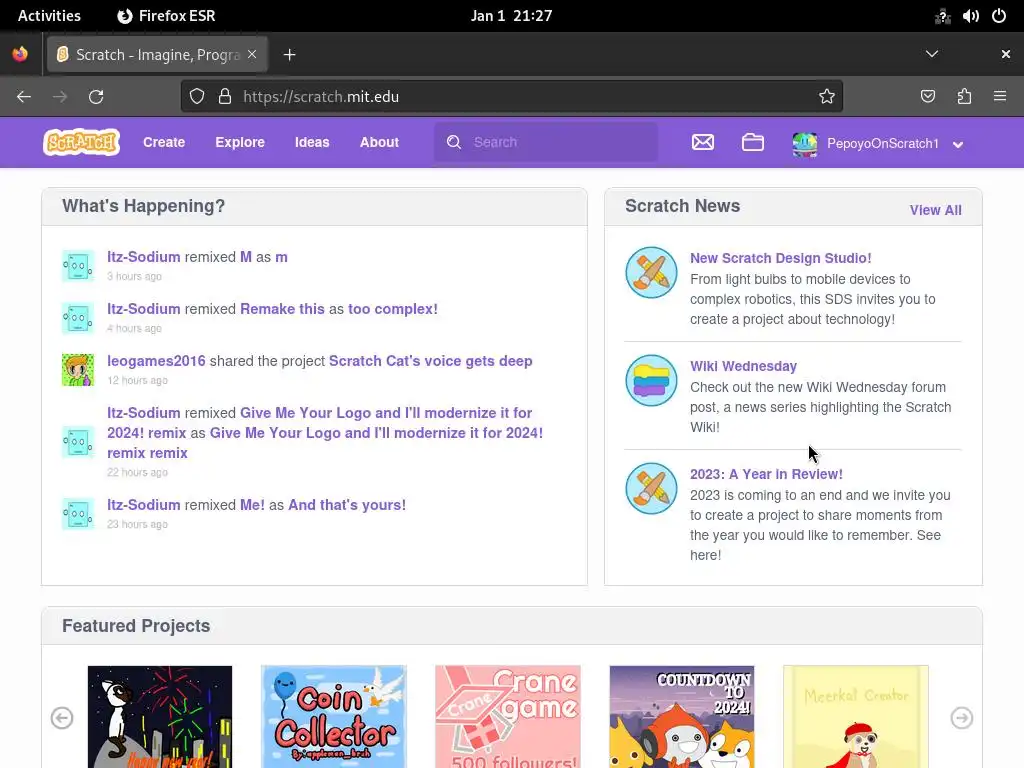Click the New Scratch Design Studio news icon

pyautogui.click(x=651, y=272)
